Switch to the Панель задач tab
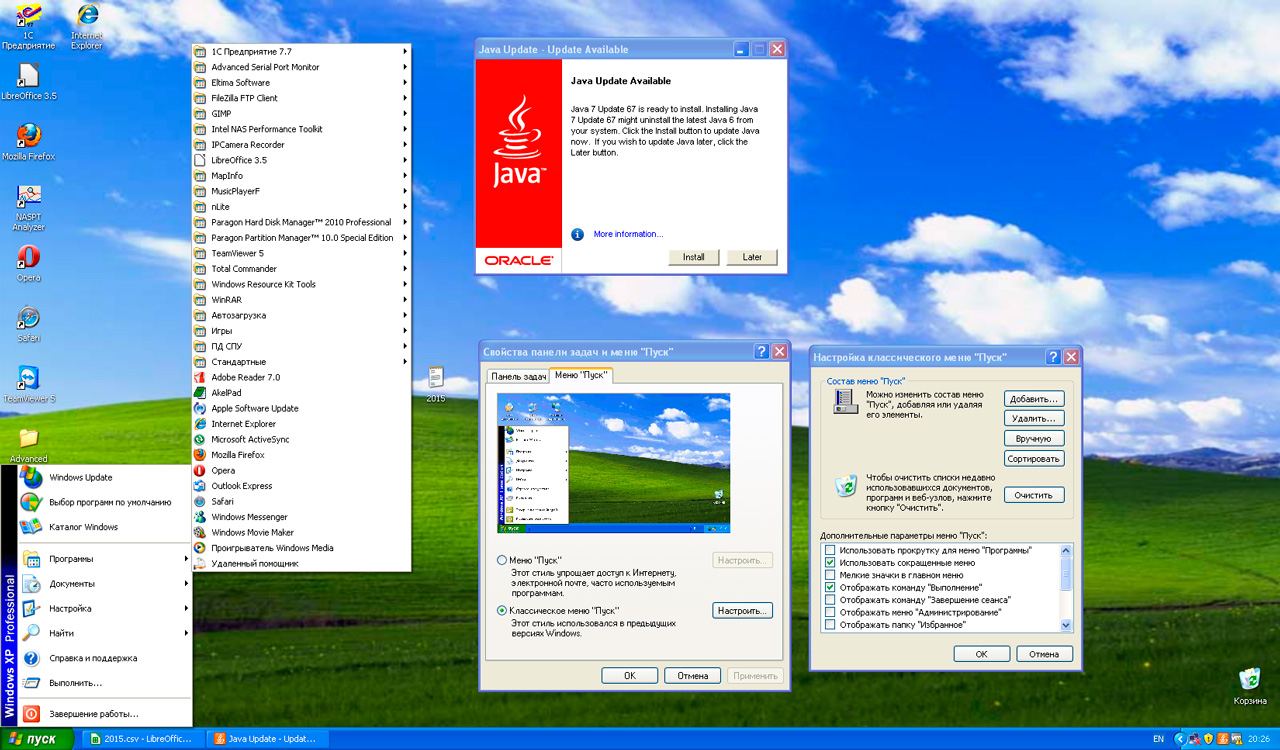The image size is (1280, 750). 517,376
